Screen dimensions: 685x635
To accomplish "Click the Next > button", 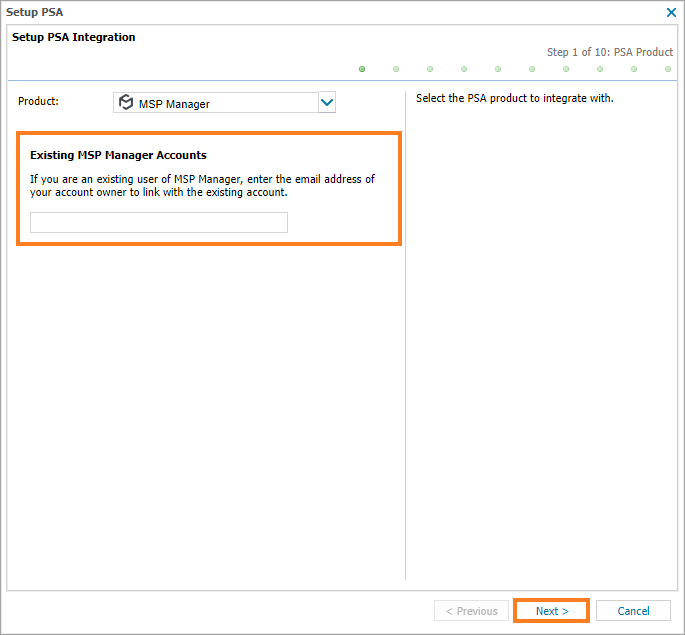I will (552, 611).
